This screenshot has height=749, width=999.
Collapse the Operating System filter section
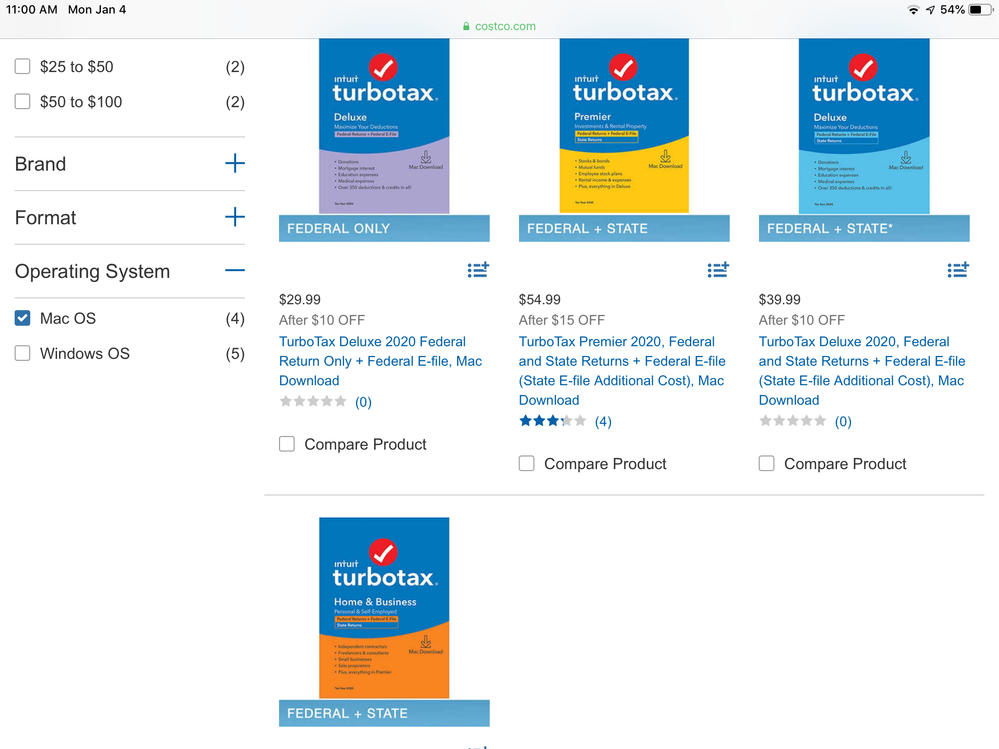(234, 270)
